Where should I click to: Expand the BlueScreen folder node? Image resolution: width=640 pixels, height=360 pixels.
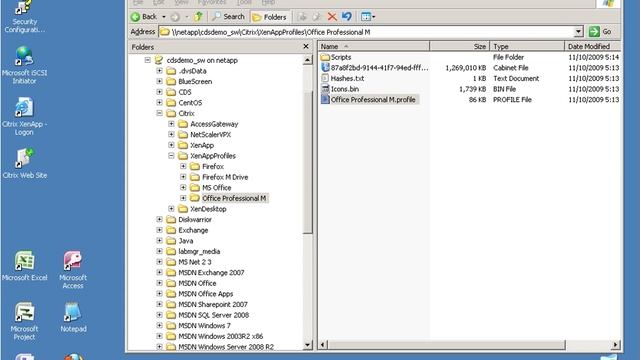(160, 81)
